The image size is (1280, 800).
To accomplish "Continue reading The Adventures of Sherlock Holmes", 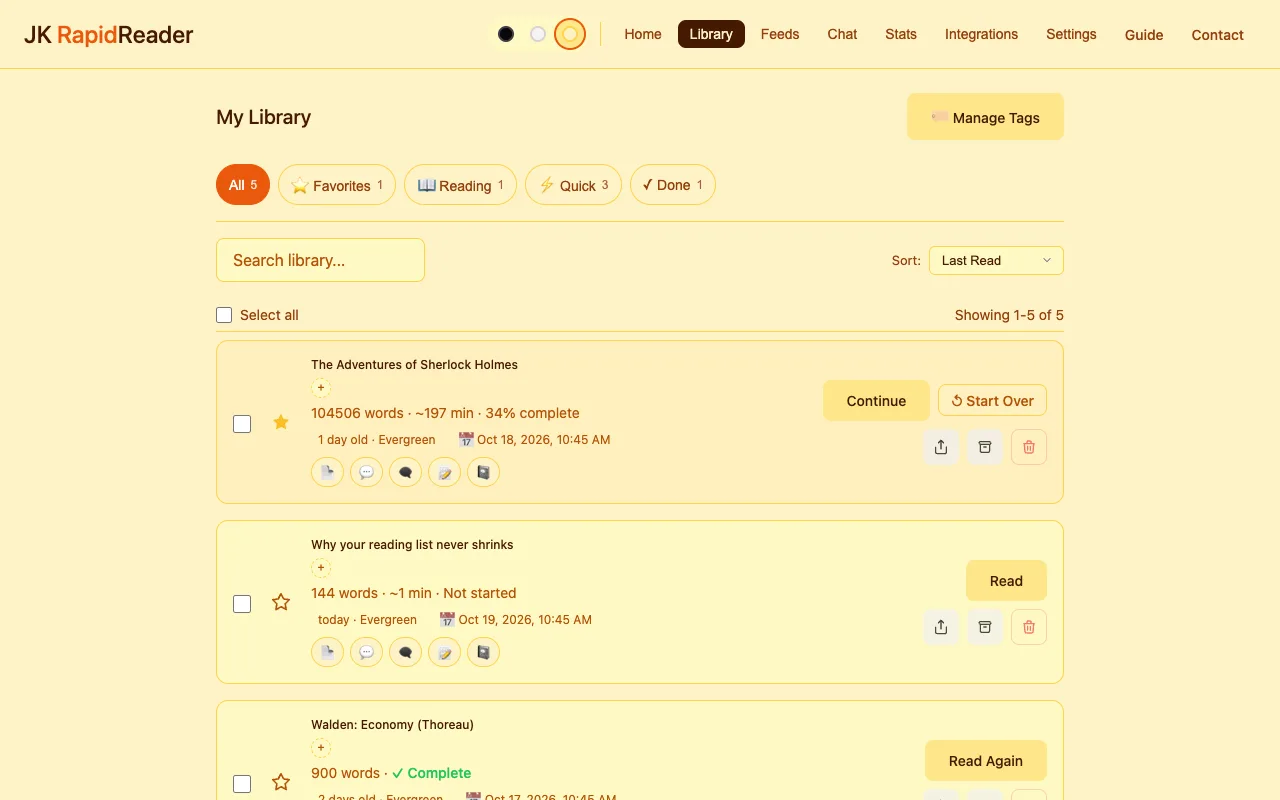I will pyautogui.click(x=876, y=401).
